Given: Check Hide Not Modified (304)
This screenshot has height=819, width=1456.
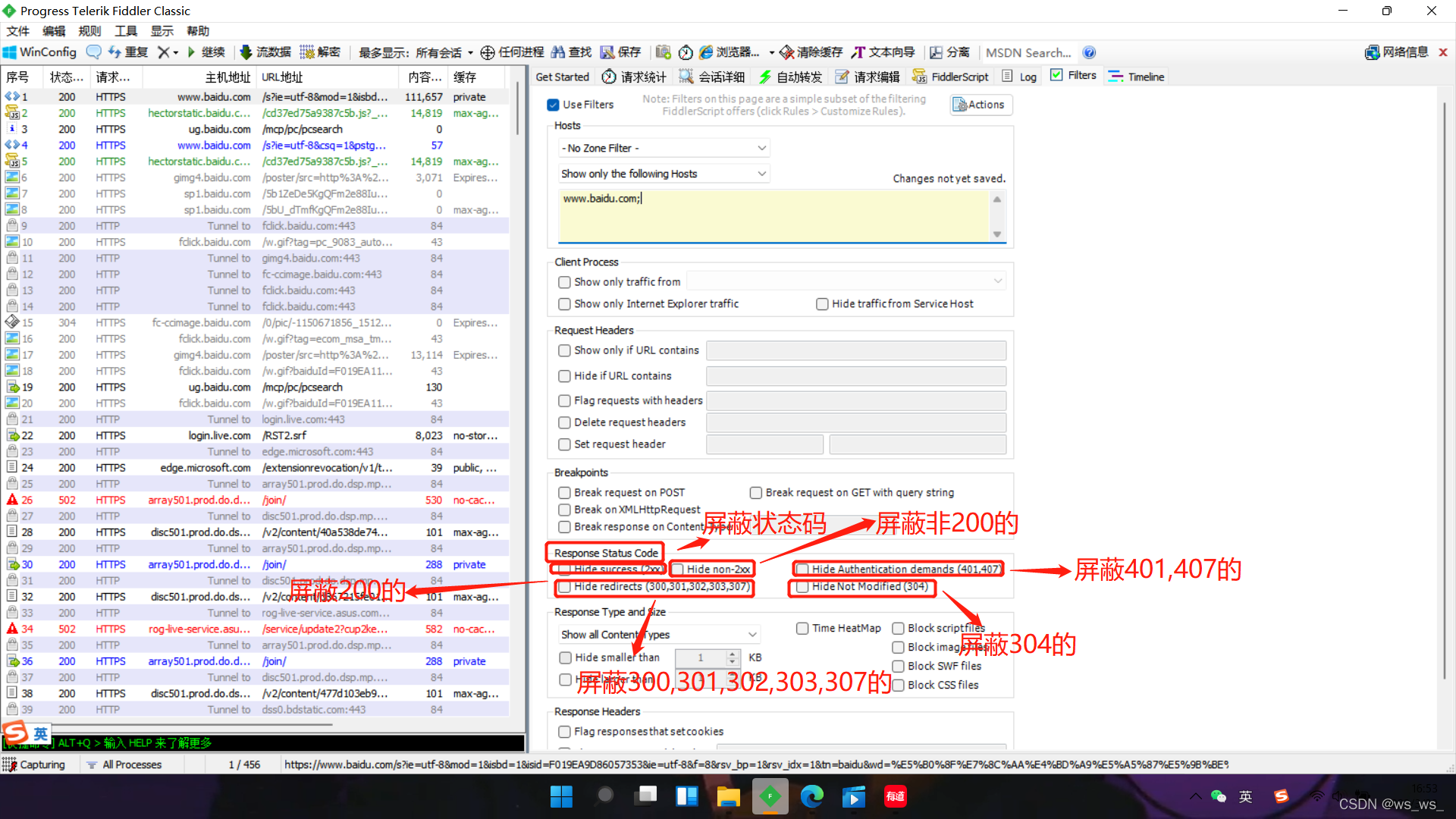Looking at the screenshot, I should [x=802, y=587].
